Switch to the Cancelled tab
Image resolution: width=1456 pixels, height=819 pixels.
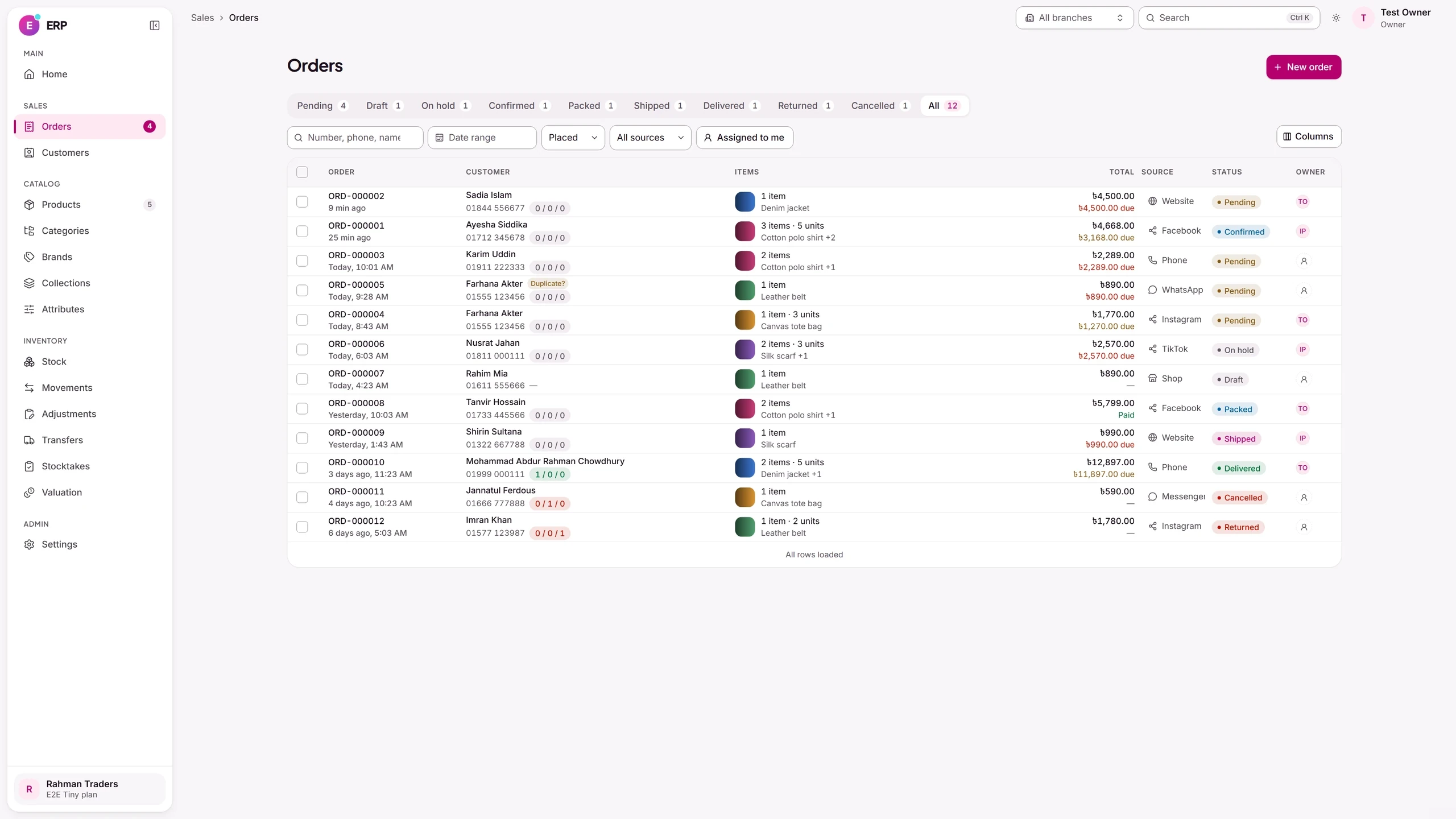(880, 106)
